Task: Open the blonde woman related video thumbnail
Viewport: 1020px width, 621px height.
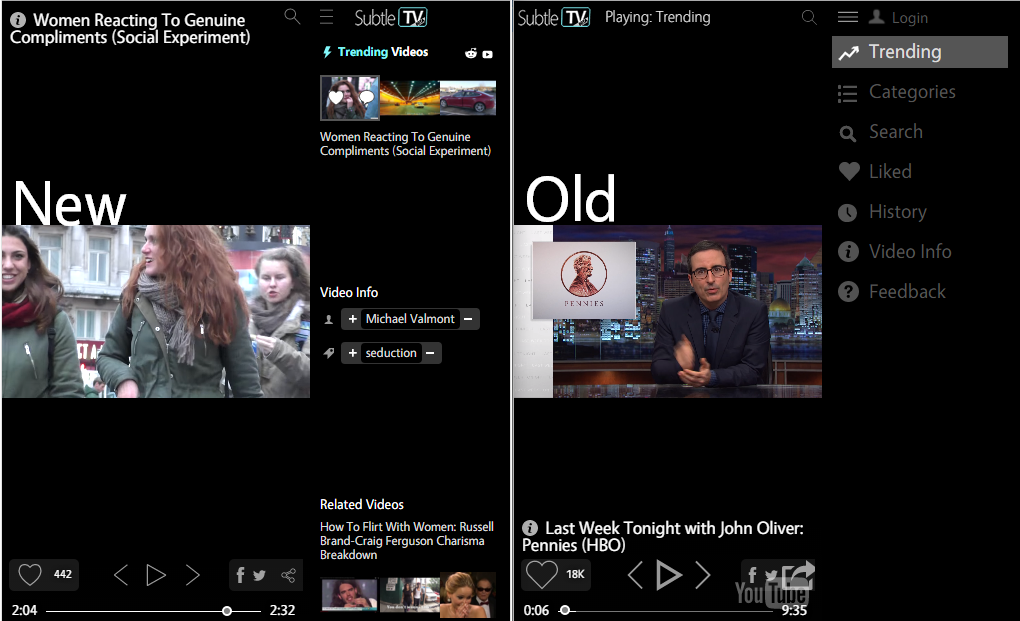Action: (x=468, y=595)
